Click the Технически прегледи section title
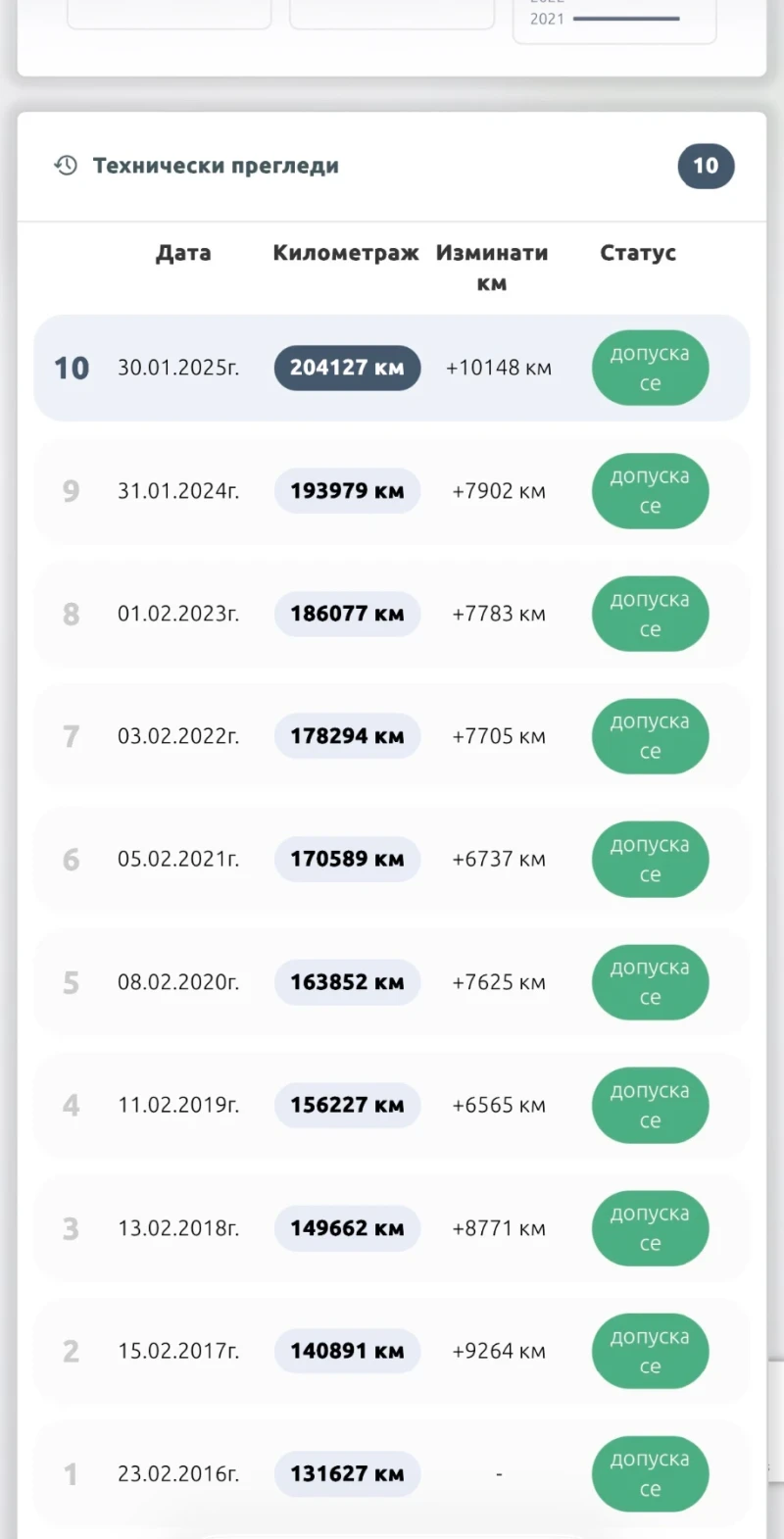The image size is (784, 1539). (x=216, y=166)
